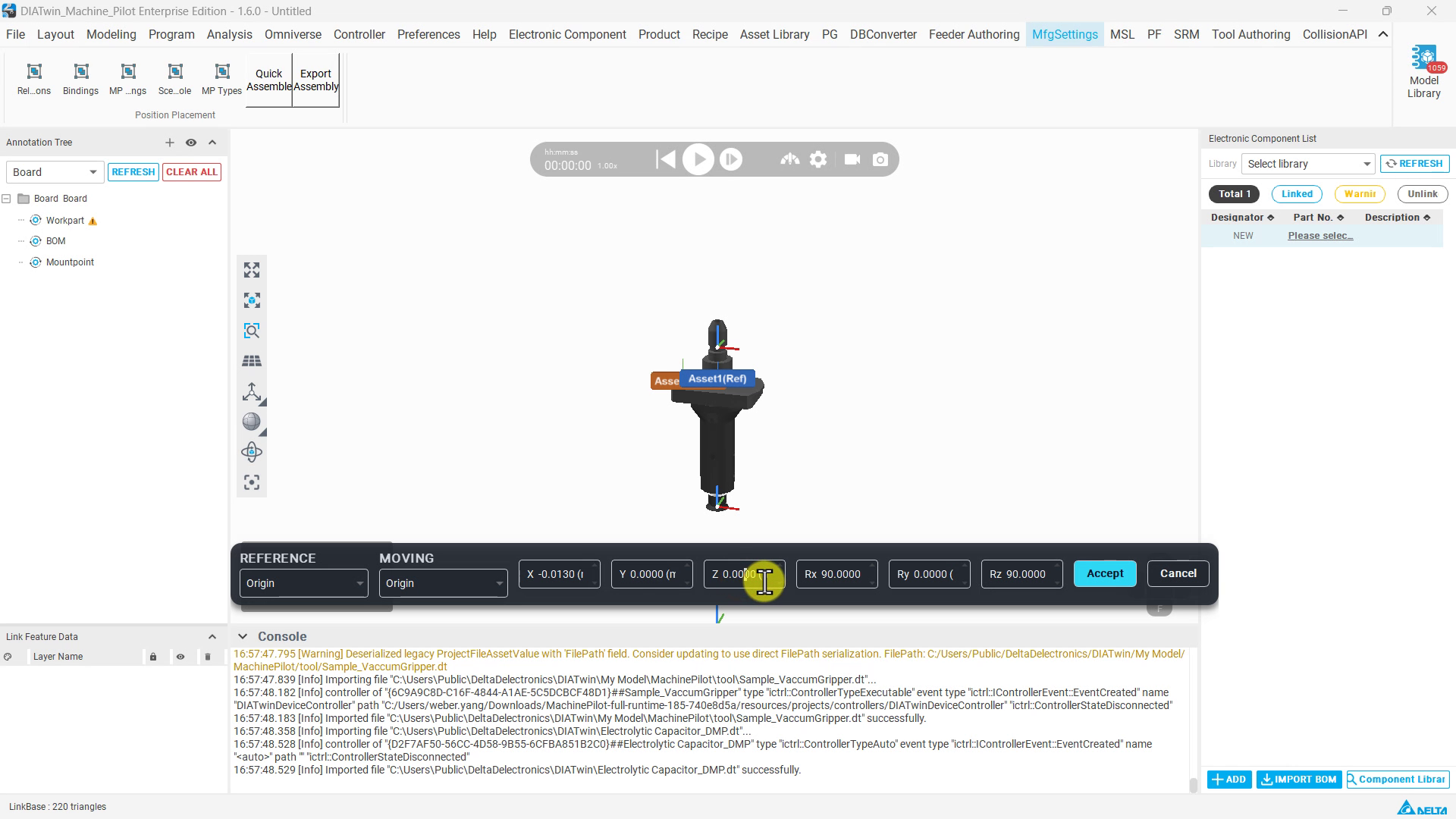Click the focus-on-selection viewport icon
The width and height of the screenshot is (1456, 819).
[252, 300]
